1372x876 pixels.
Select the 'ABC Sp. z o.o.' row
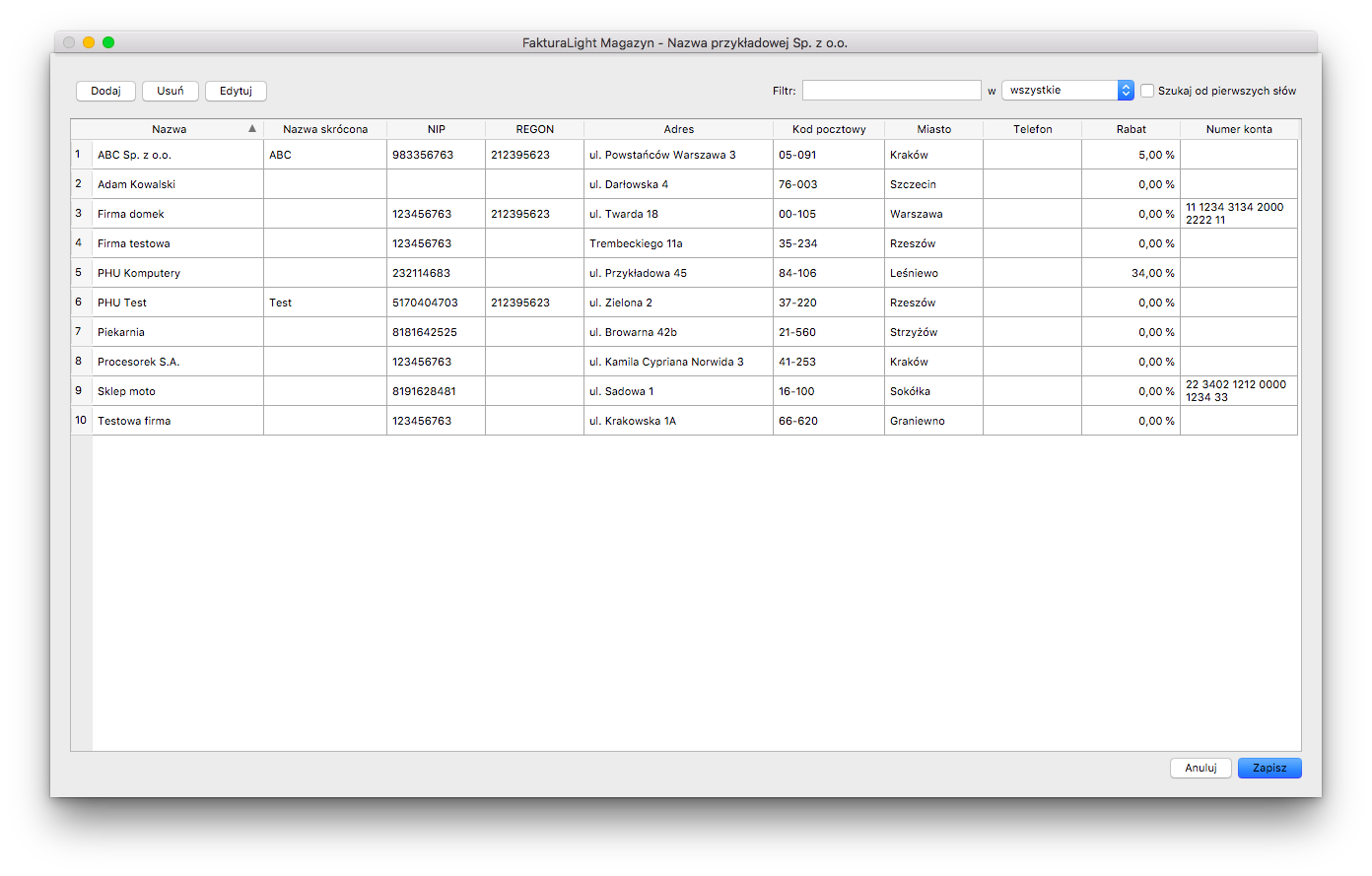(684, 155)
